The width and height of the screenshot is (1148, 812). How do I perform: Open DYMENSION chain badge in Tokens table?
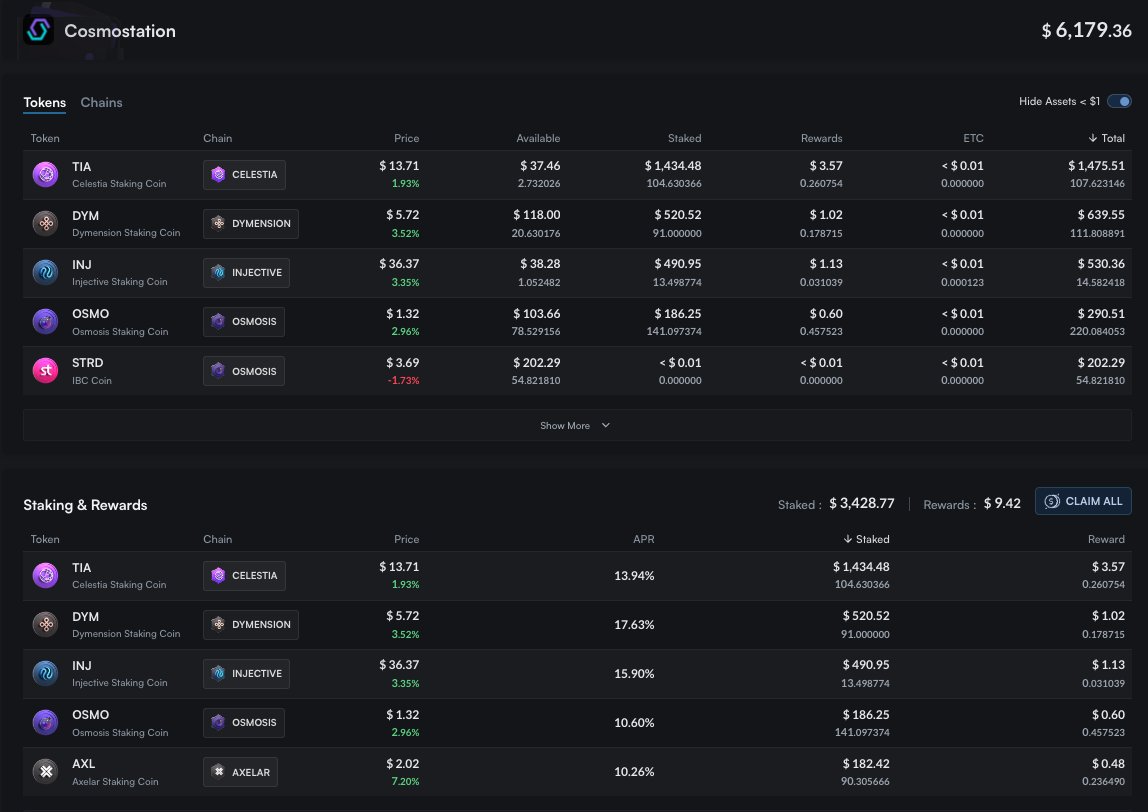(x=251, y=223)
